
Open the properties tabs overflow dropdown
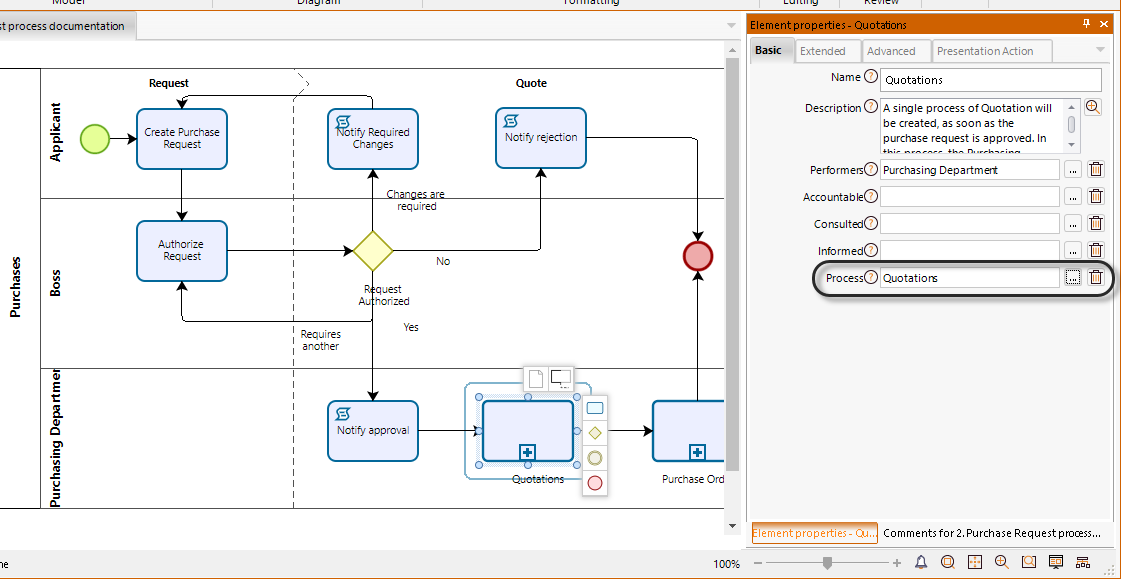click(1100, 50)
